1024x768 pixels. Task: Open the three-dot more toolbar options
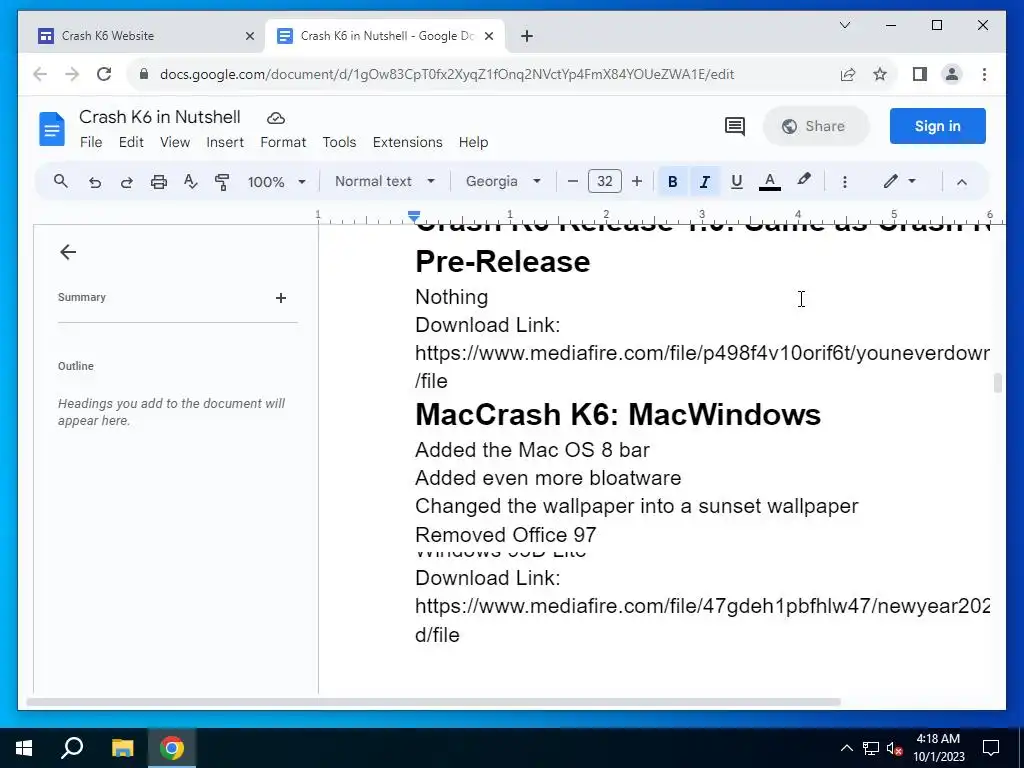844,182
